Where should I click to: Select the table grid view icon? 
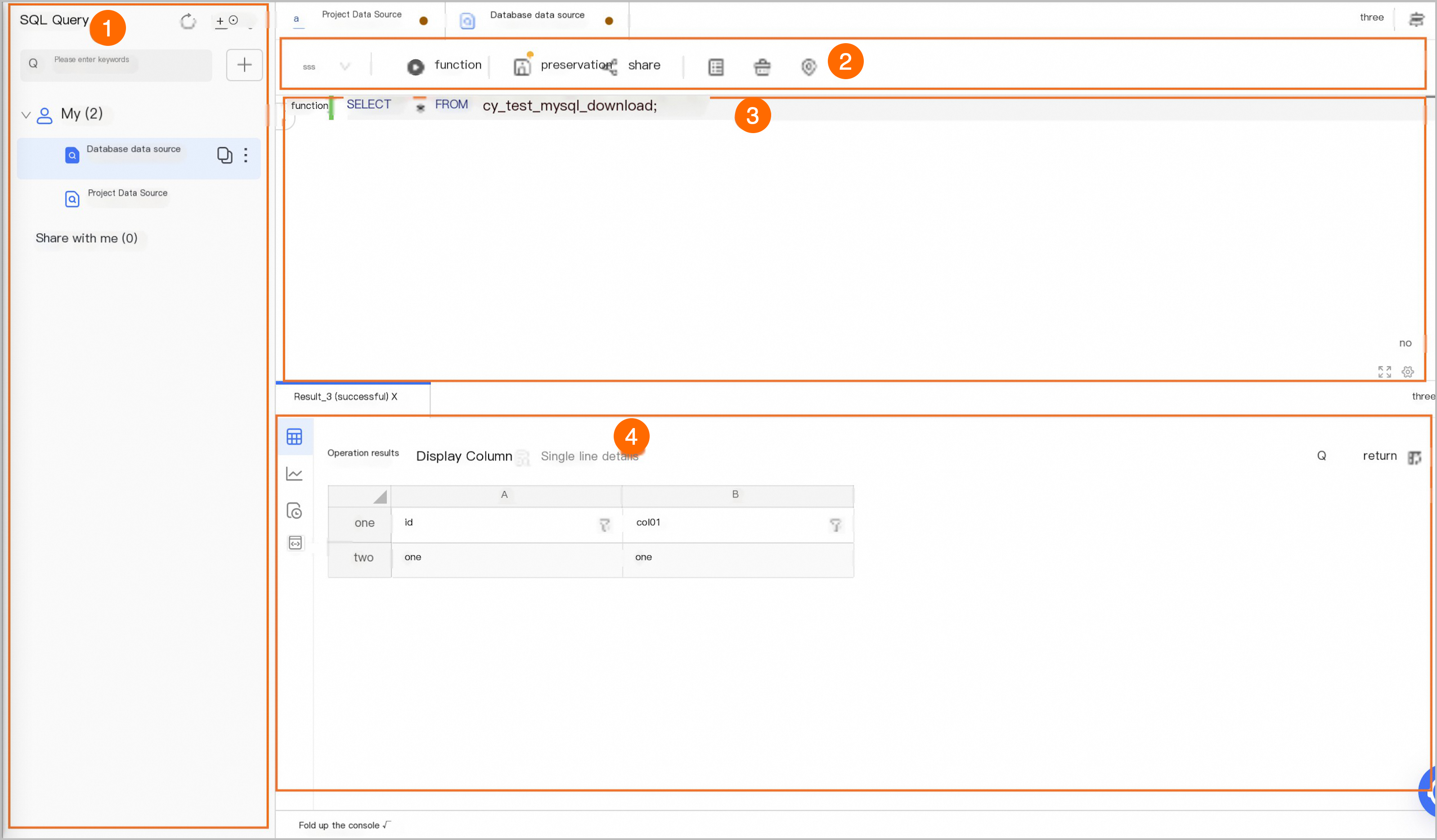click(294, 437)
